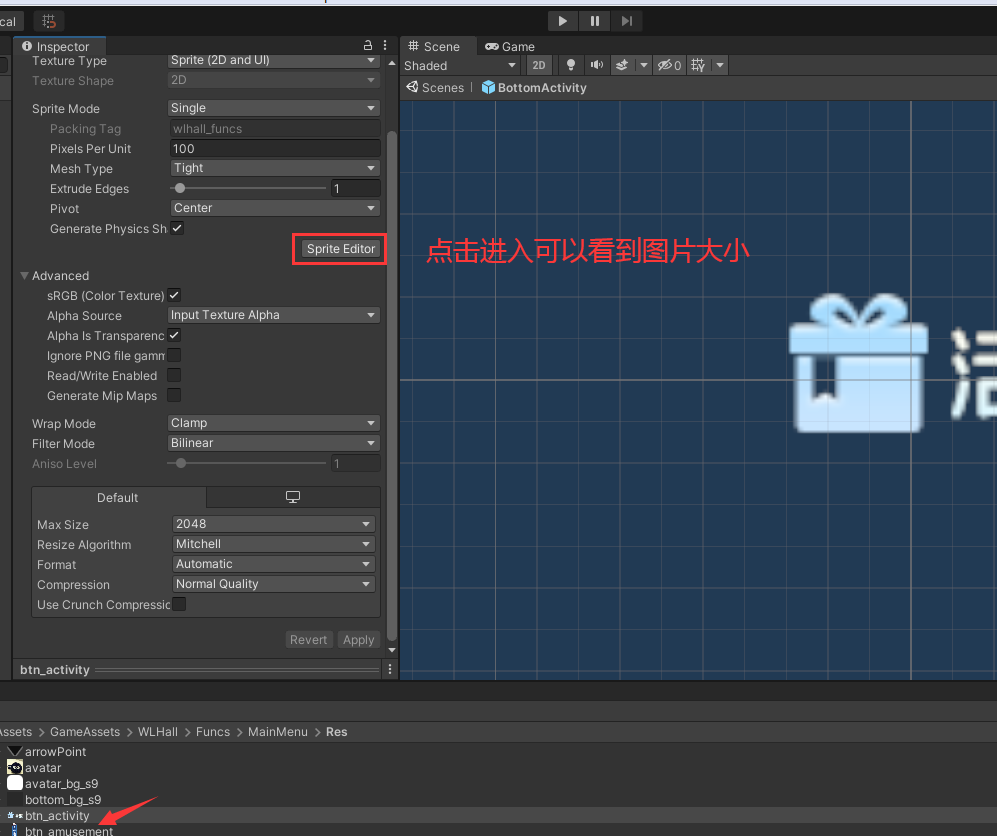Select the Default platform tab

pos(118,497)
